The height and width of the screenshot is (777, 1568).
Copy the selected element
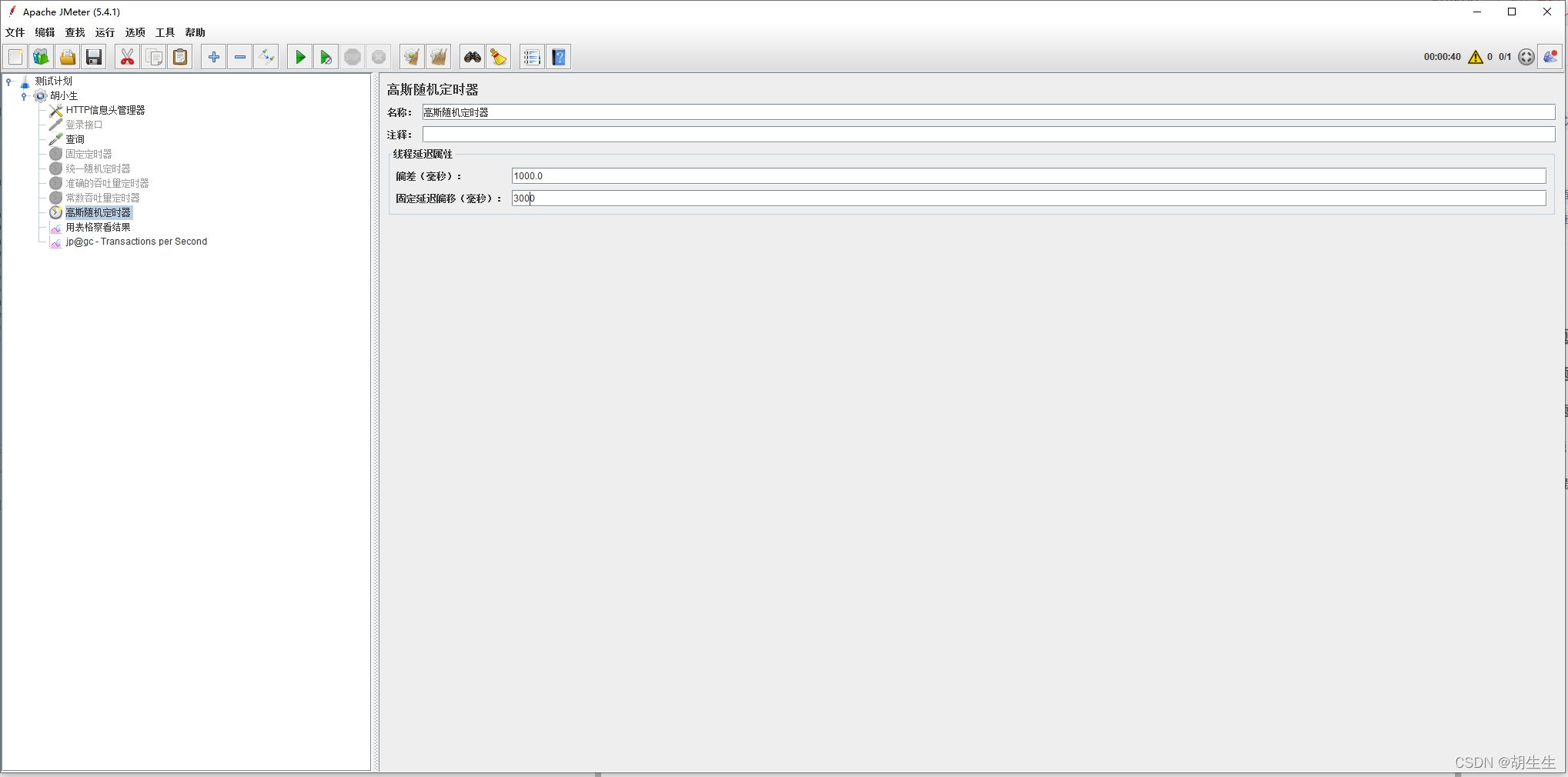154,56
